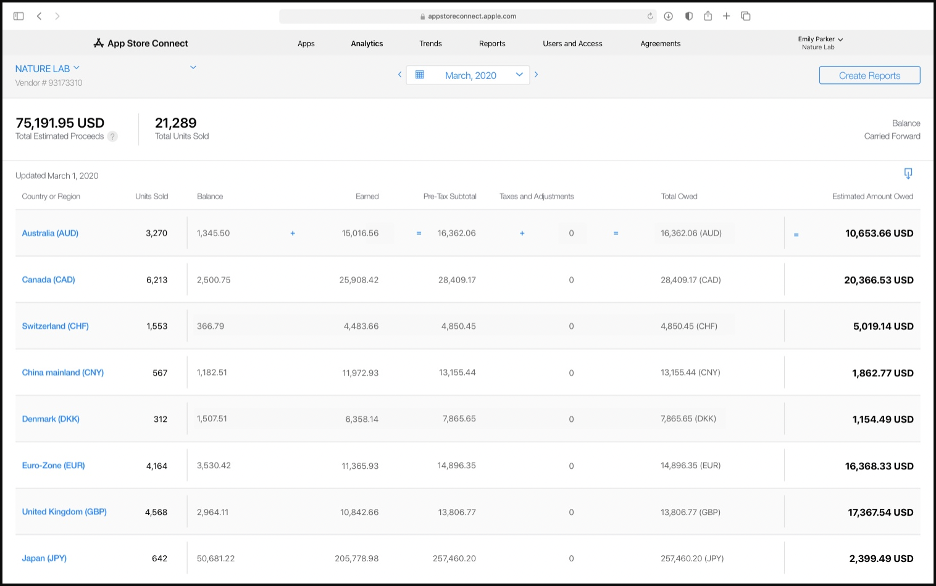Screen dimensions: 936x586
Task: Open the tab overview icon in the toolbar
Action: [x=745, y=16]
